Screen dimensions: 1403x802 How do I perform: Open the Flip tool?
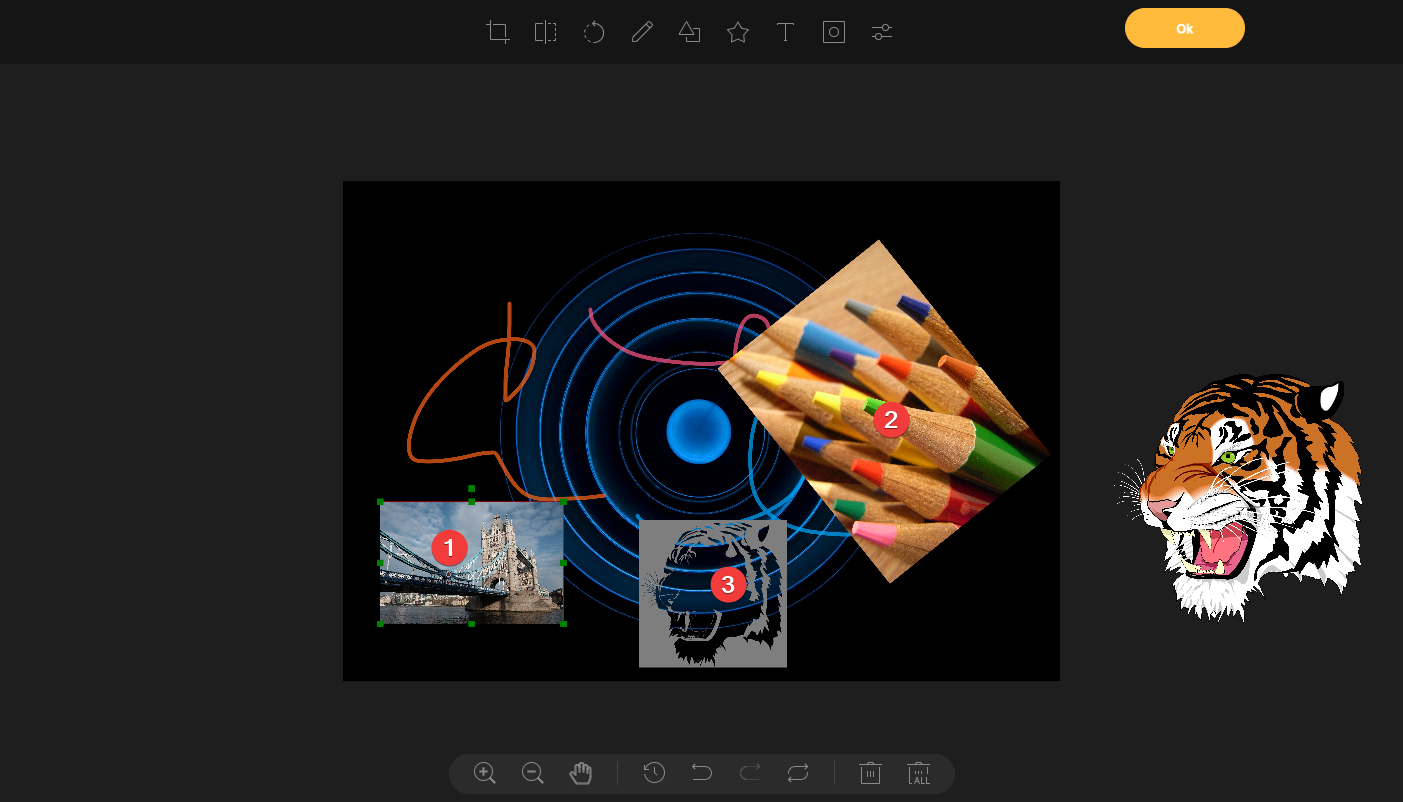pyautogui.click(x=545, y=31)
